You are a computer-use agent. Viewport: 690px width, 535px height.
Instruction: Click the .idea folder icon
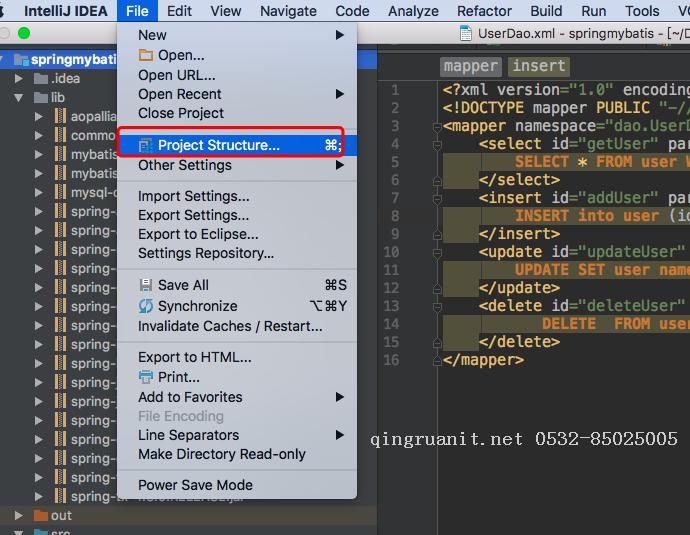coord(41,79)
